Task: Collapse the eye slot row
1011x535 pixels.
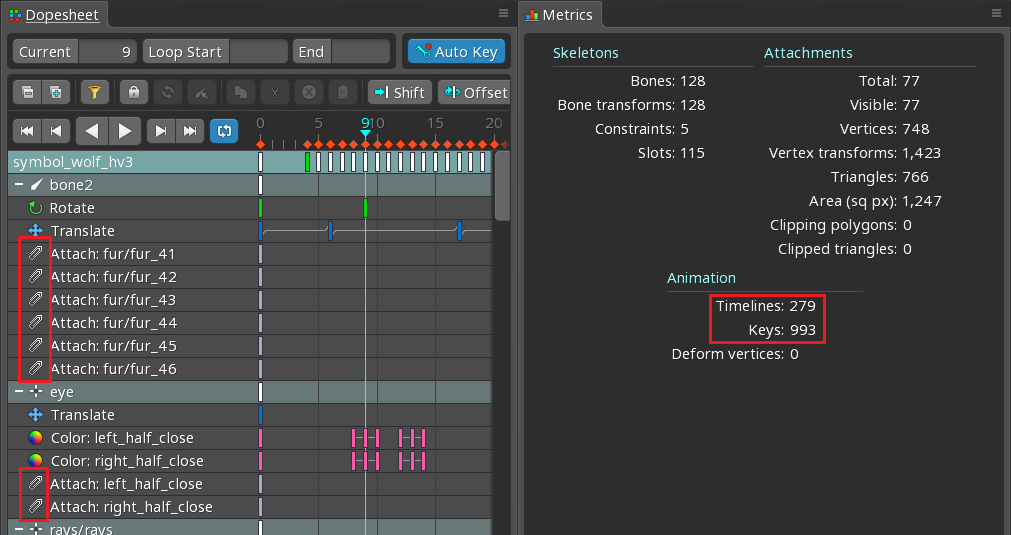Action: coord(19,392)
